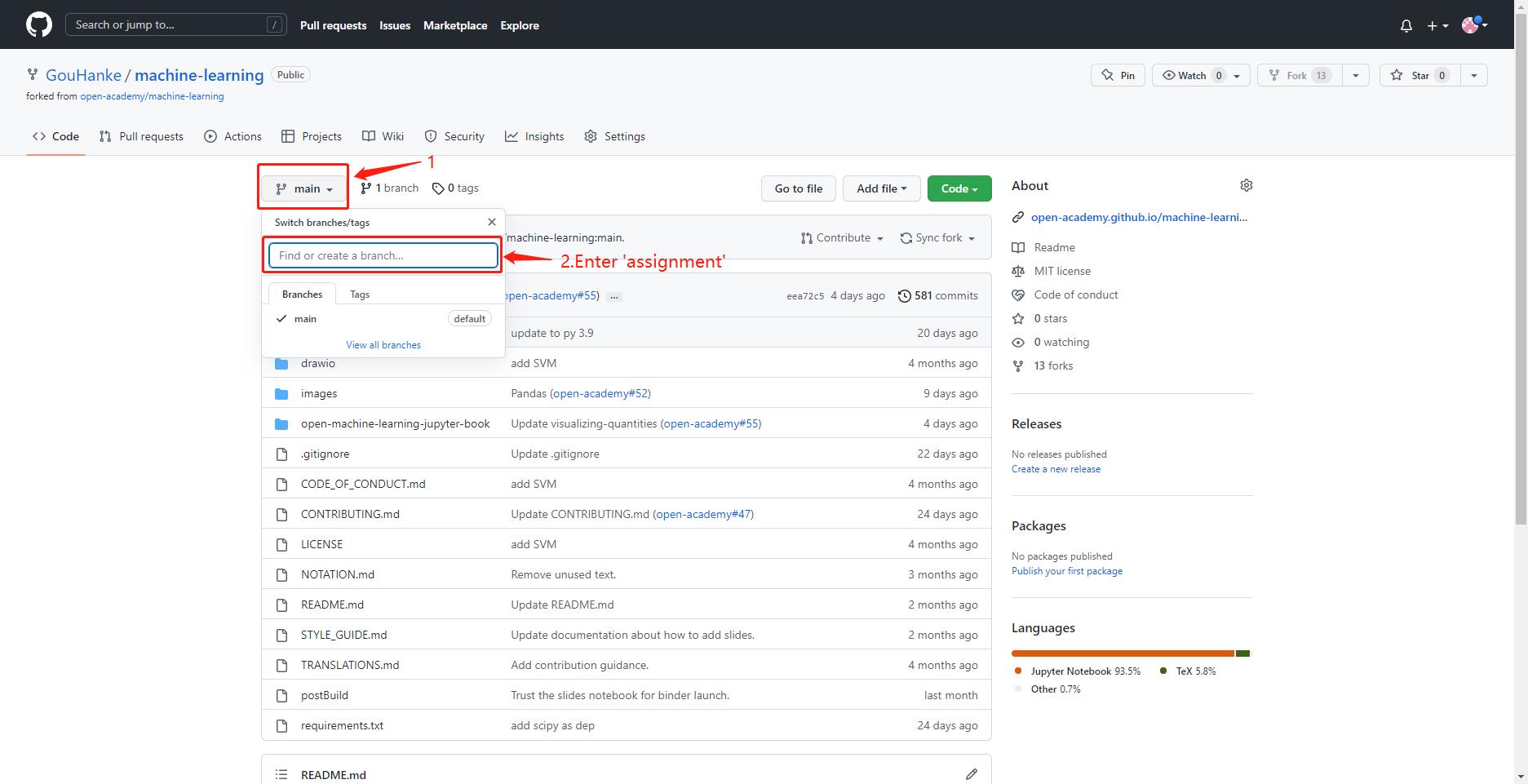Pin this repository
Image resolution: width=1528 pixels, height=784 pixels.
(x=1118, y=75)
